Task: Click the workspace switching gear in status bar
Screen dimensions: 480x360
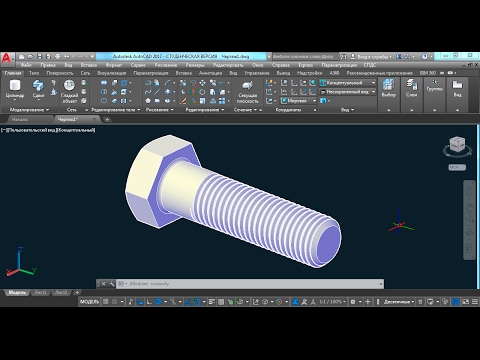Action: 353,302
